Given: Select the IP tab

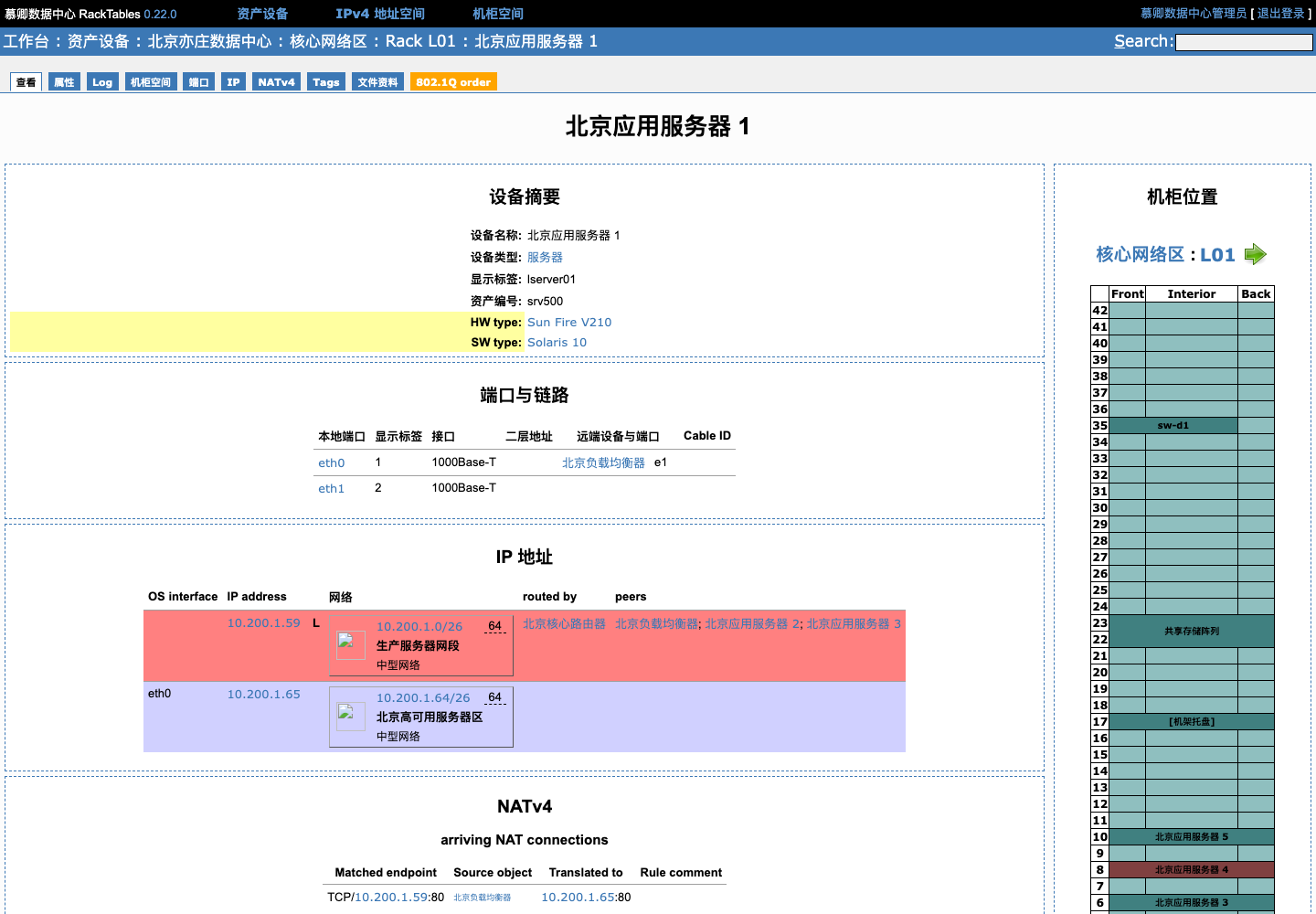Looking at the screenshot, I should point(233,82).
